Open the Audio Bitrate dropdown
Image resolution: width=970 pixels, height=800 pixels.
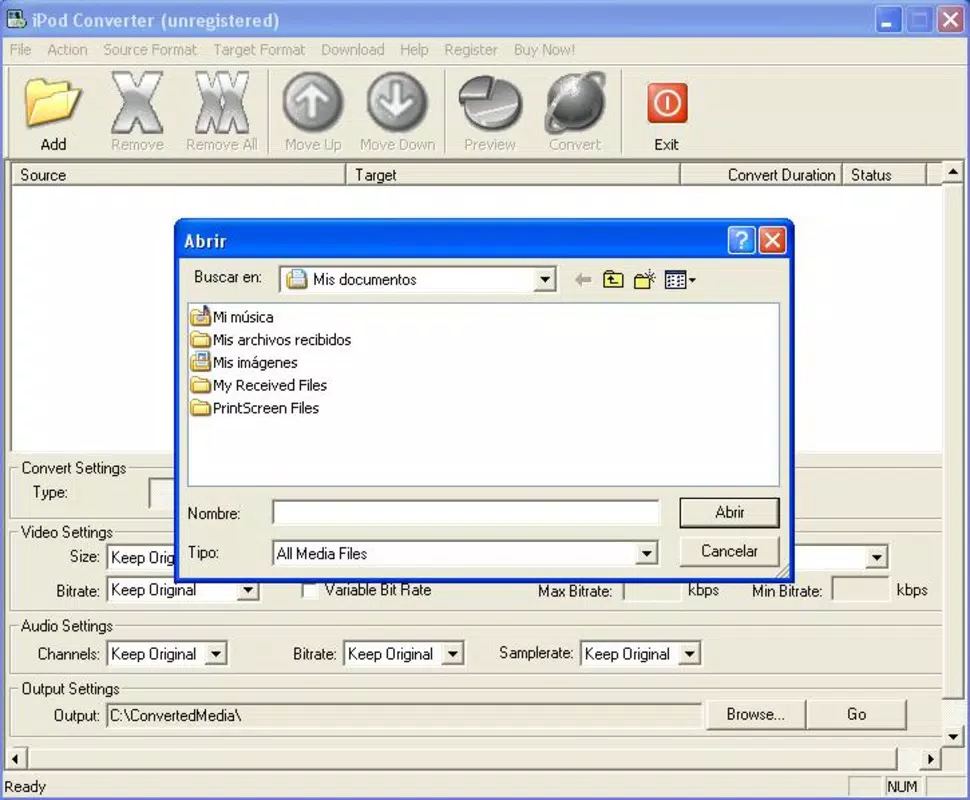[453, 653]
